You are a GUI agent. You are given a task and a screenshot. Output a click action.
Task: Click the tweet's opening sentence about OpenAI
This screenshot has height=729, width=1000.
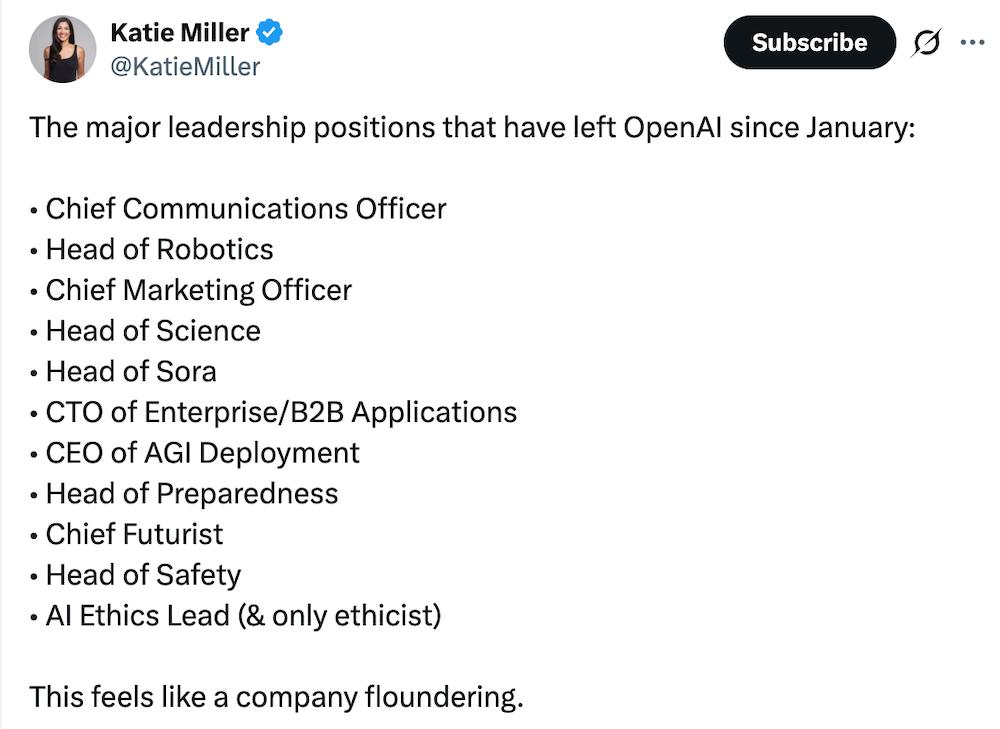pos(472,128)
